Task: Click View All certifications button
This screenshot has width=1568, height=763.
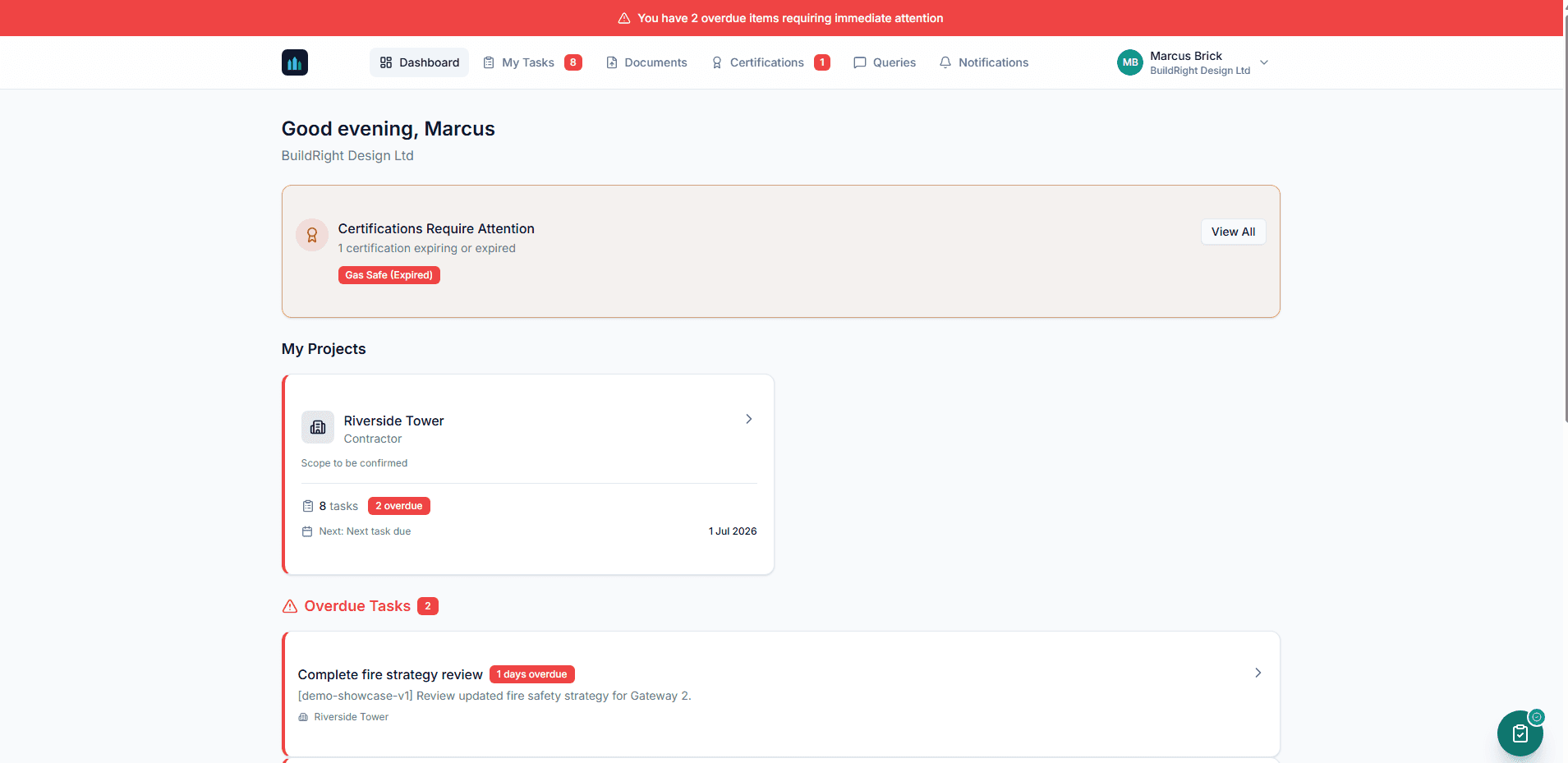Action: tap(1233, 232)
